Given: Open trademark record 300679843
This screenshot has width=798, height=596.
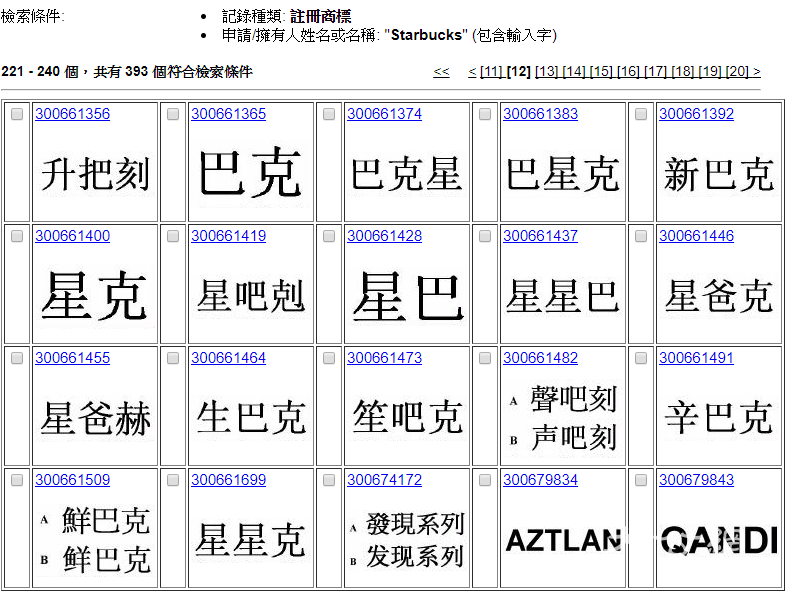Looking at the screenshot, I should point(696,480).
